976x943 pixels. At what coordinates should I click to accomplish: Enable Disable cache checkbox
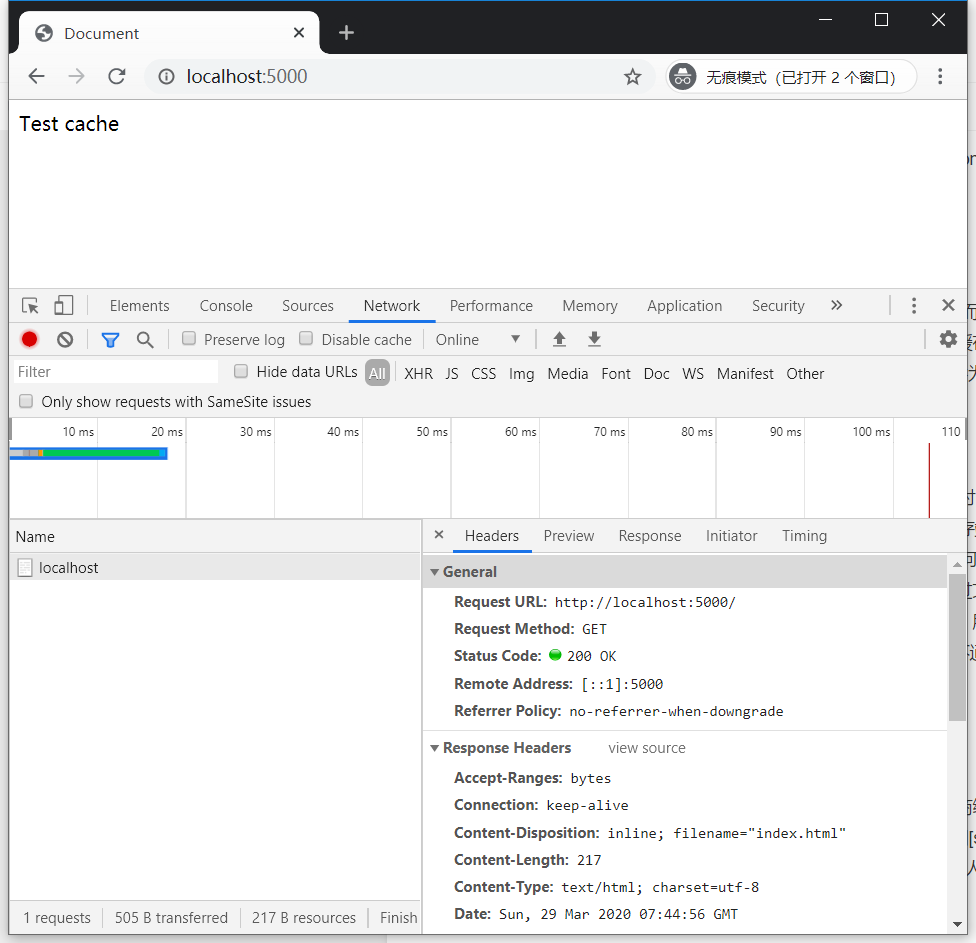tap(306, 338)
